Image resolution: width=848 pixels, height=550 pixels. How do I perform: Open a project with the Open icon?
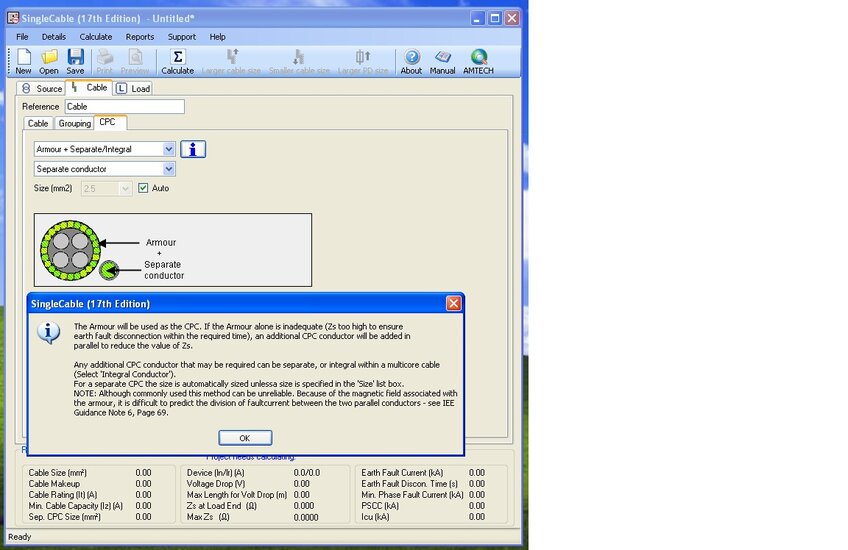(49, 61)
